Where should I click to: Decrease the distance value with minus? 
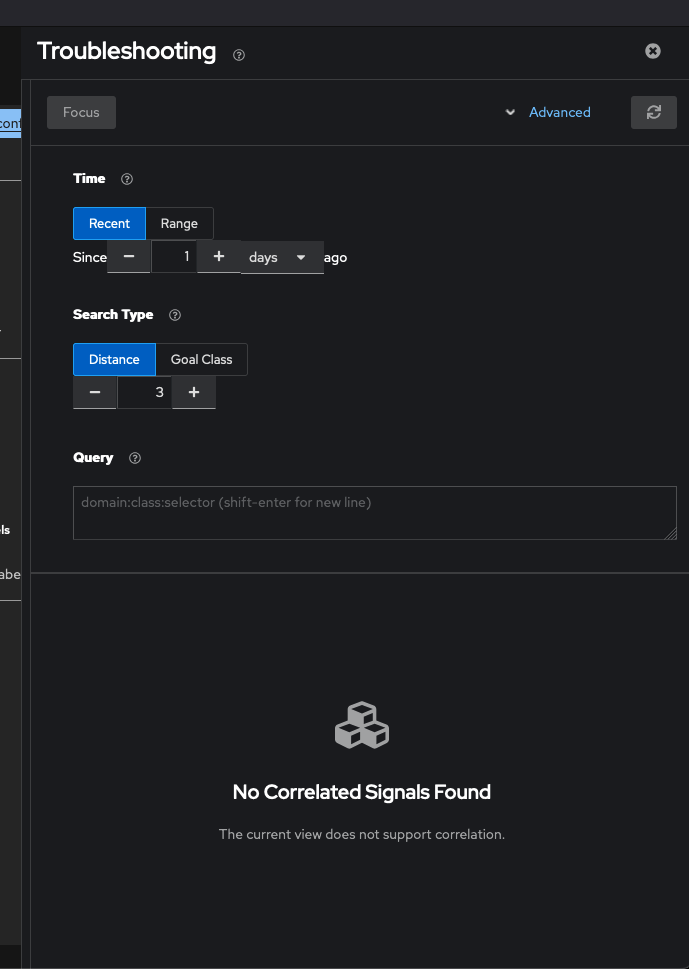pyautogui.click(x=95, y=393)
